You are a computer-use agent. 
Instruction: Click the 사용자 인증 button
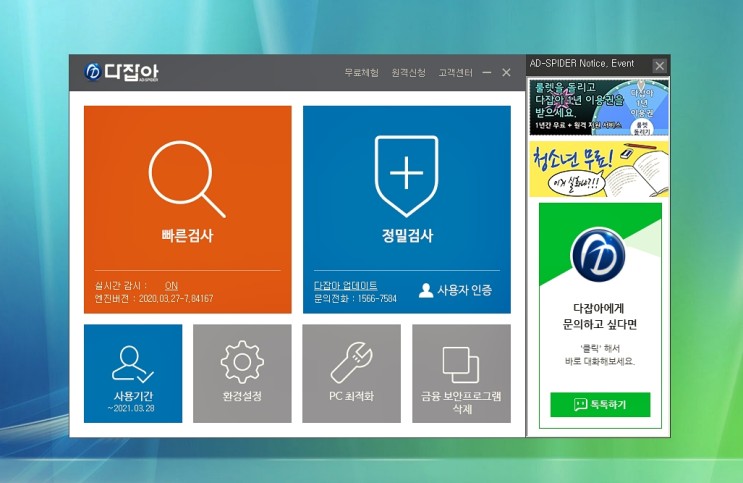455,290
